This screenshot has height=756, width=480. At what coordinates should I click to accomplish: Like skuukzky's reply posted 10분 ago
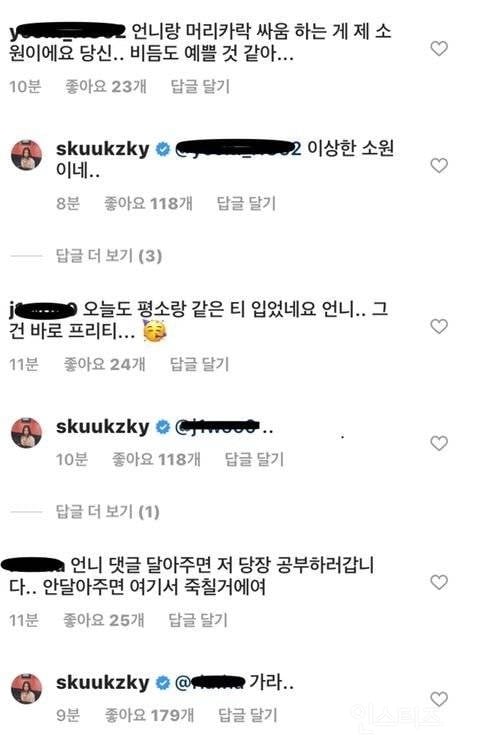(439, 443)
